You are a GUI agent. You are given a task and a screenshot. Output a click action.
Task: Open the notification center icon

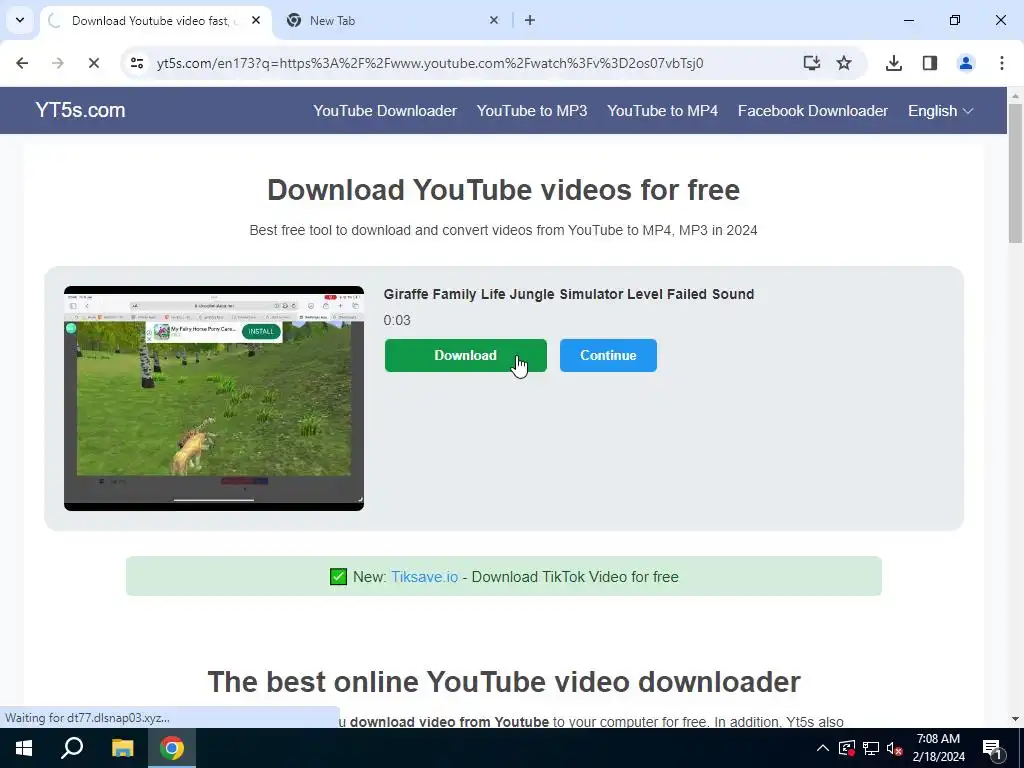coord(992,748)
